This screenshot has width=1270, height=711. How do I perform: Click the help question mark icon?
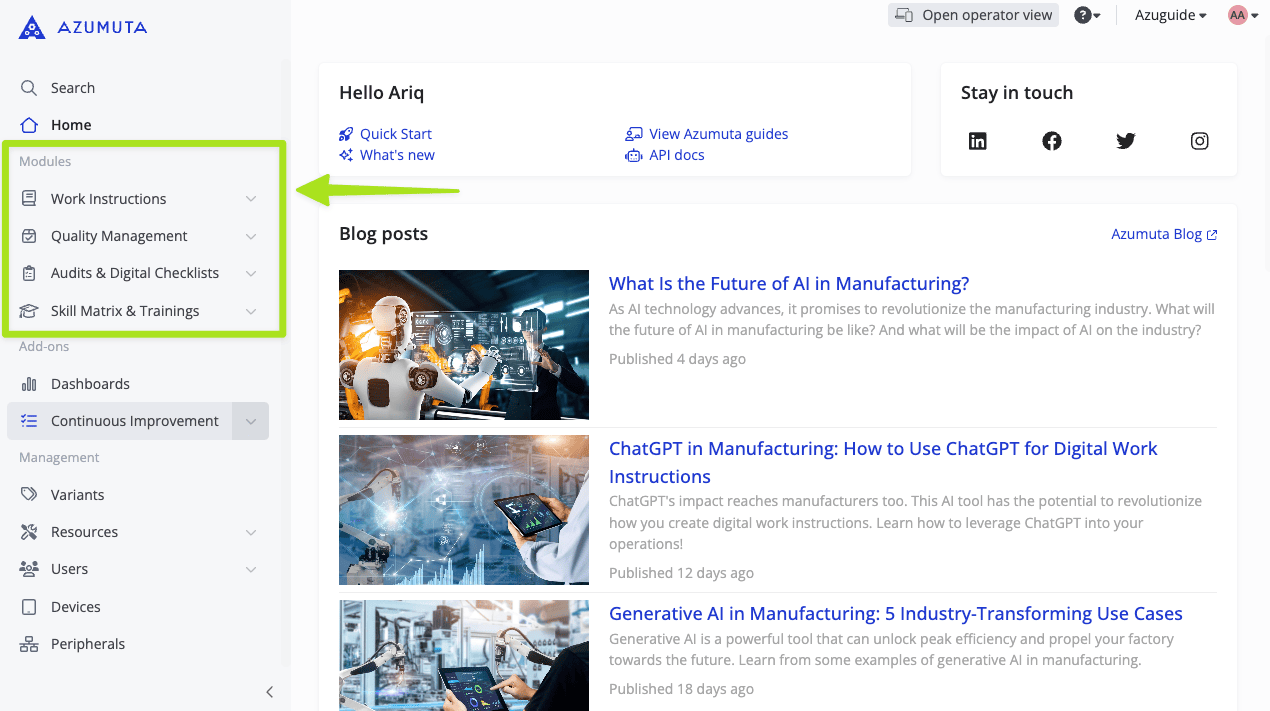coord(1083,15)
